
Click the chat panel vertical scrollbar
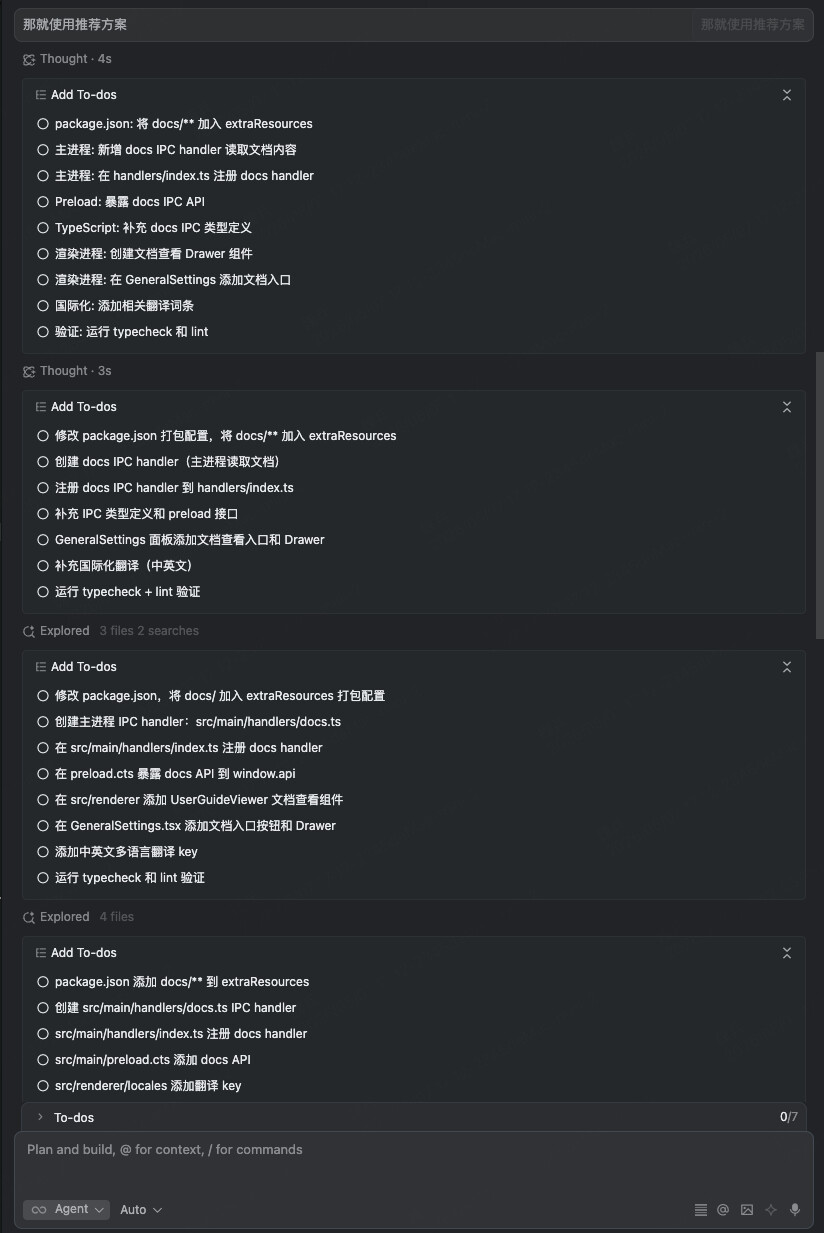[819, 495]
